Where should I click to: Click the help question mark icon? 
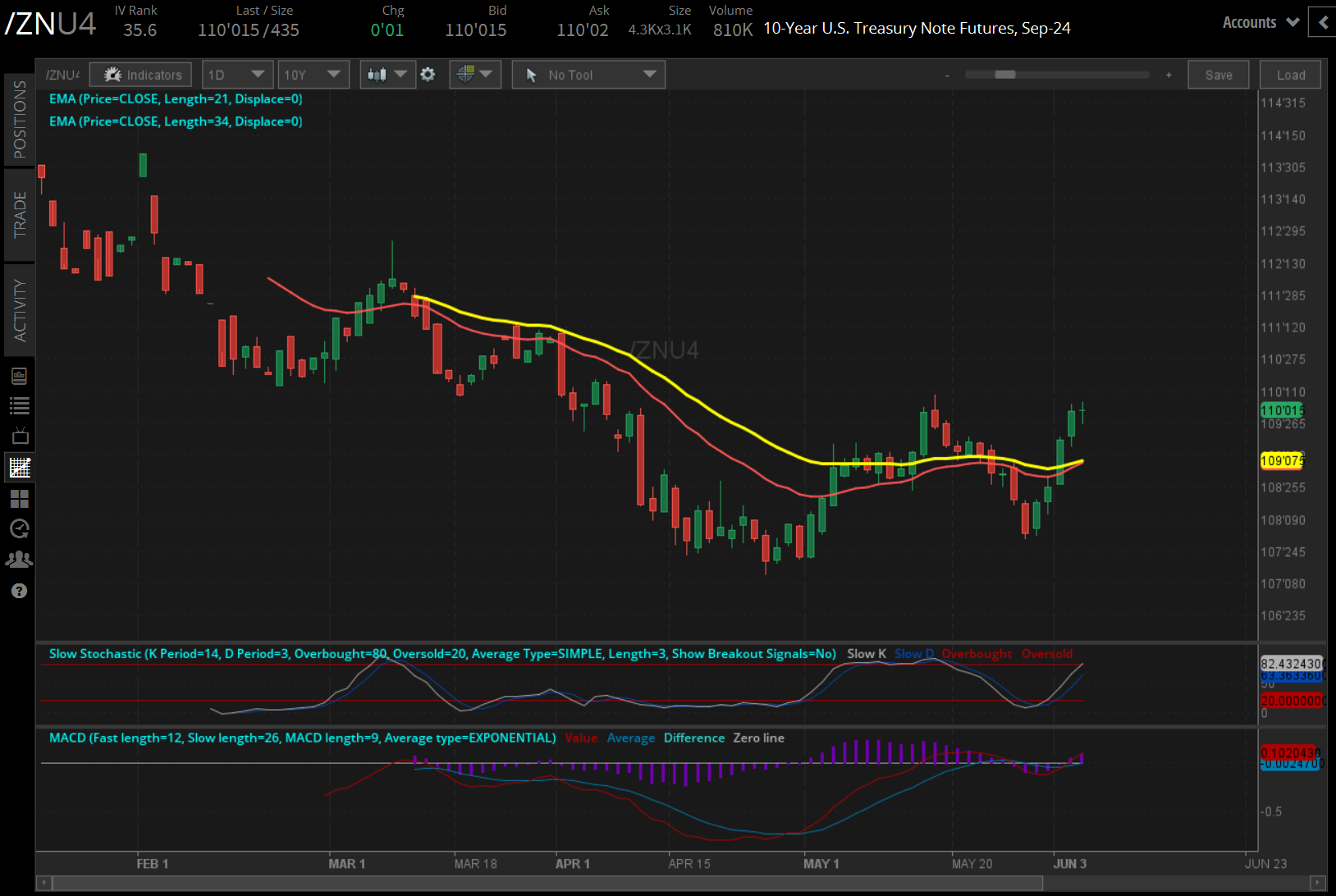point(20,591)
